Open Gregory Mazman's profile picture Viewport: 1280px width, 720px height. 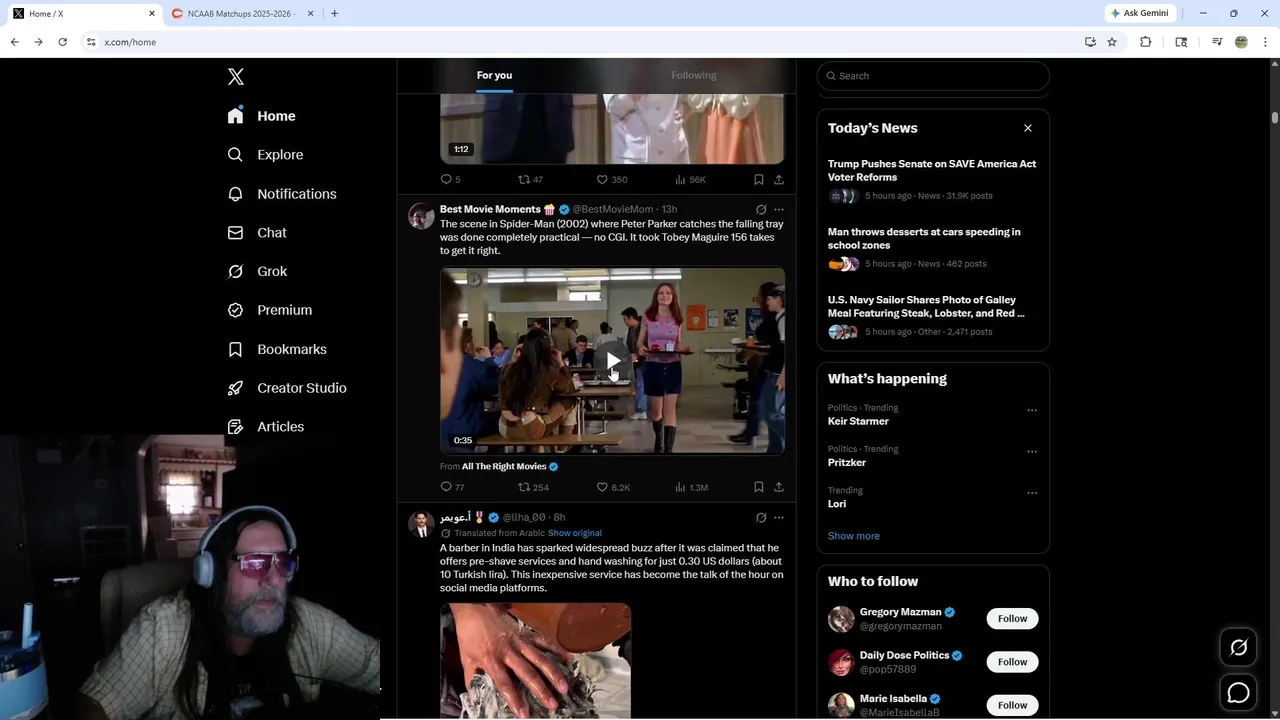pyautogui.click(x=841, y=619)
